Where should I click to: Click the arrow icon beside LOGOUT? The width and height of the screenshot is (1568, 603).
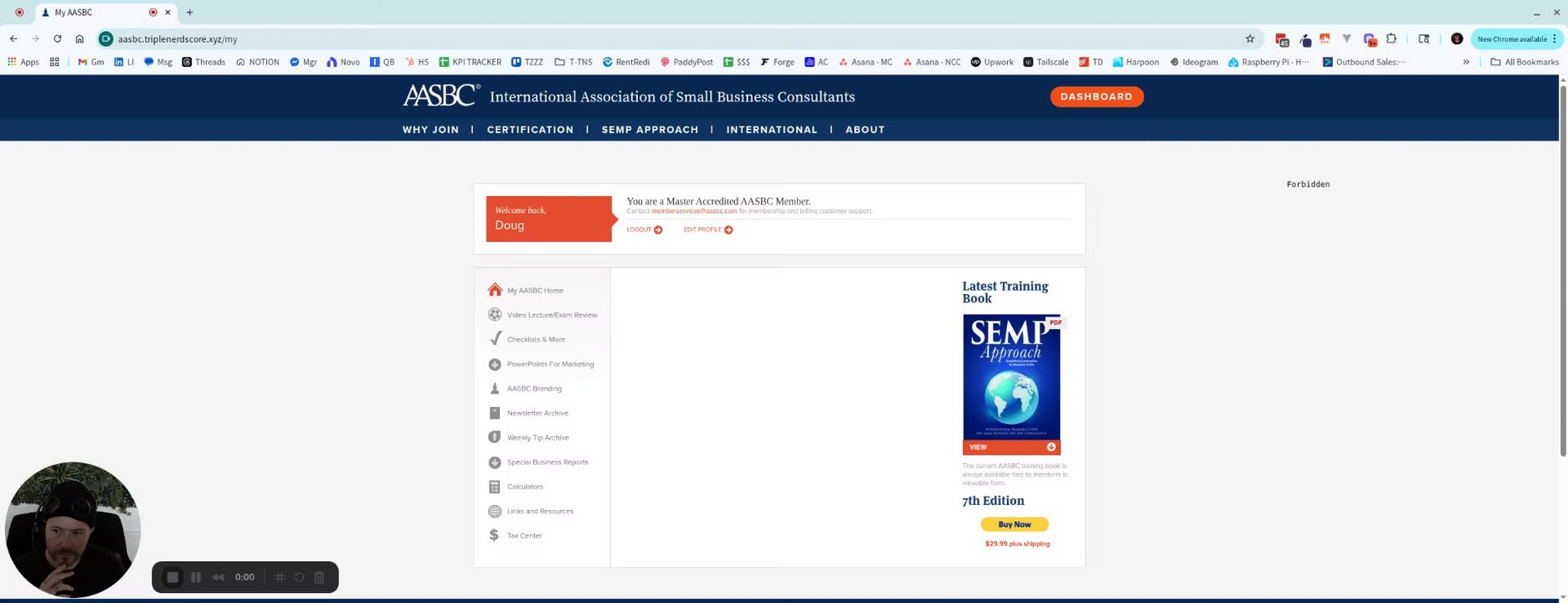[658, 229]
